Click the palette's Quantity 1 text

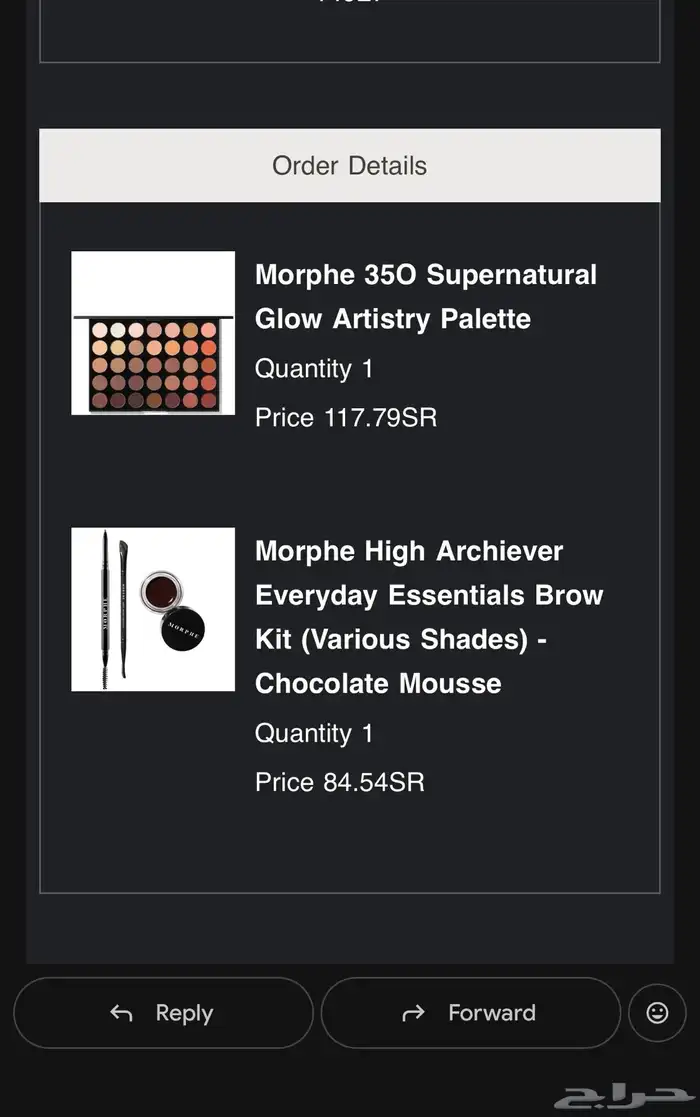click(x=314, y=369)
